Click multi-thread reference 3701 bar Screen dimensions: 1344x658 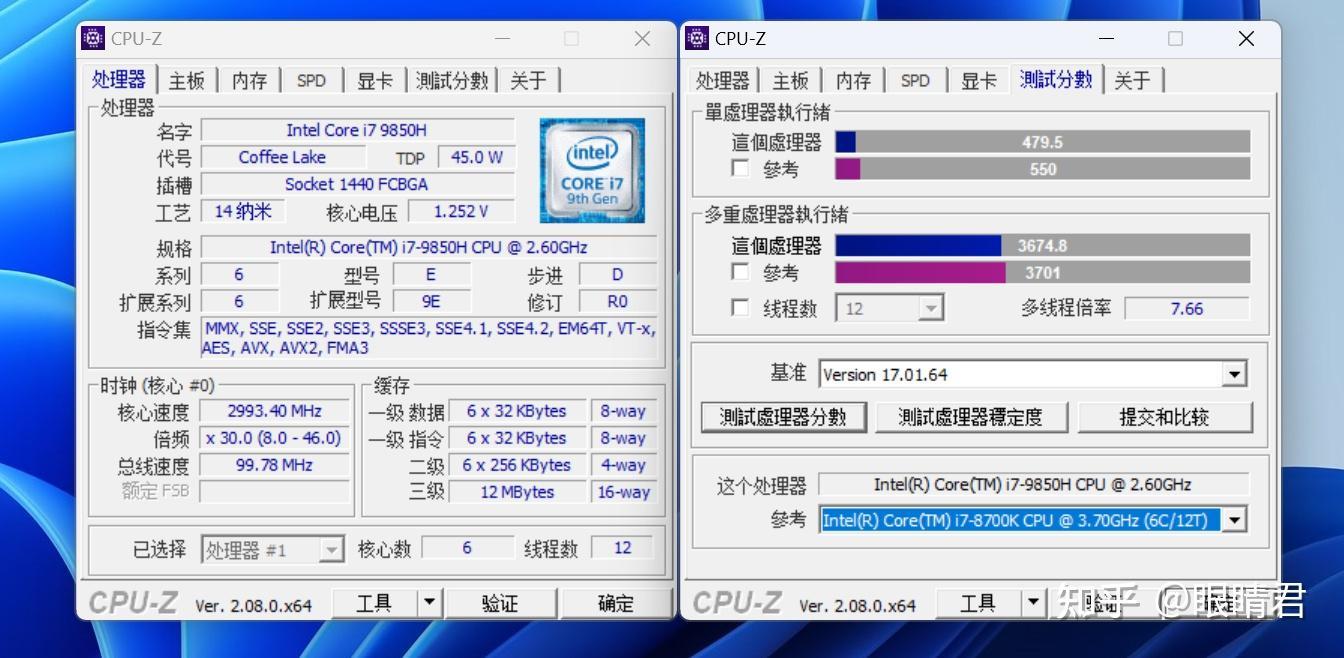(1042, 272)
